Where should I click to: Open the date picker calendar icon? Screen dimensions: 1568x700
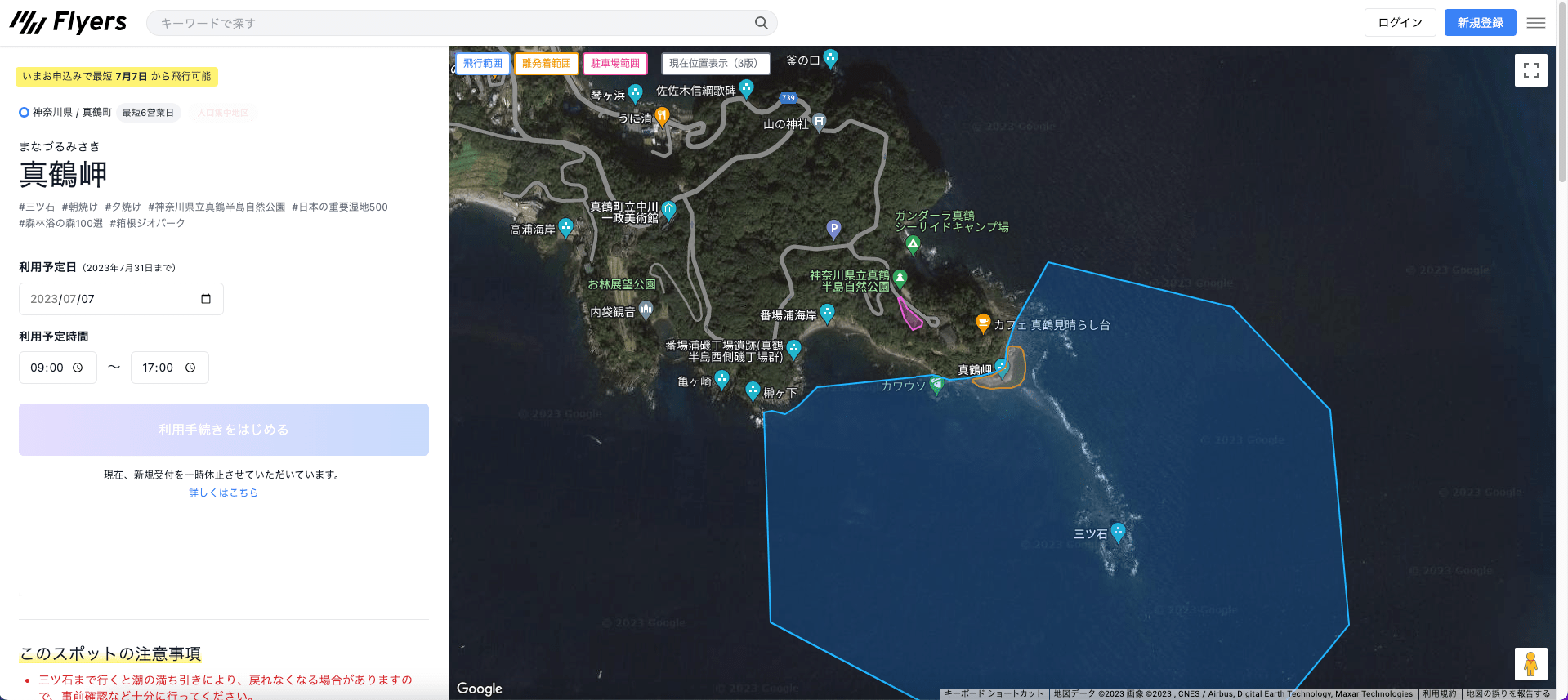pos(206,299)
